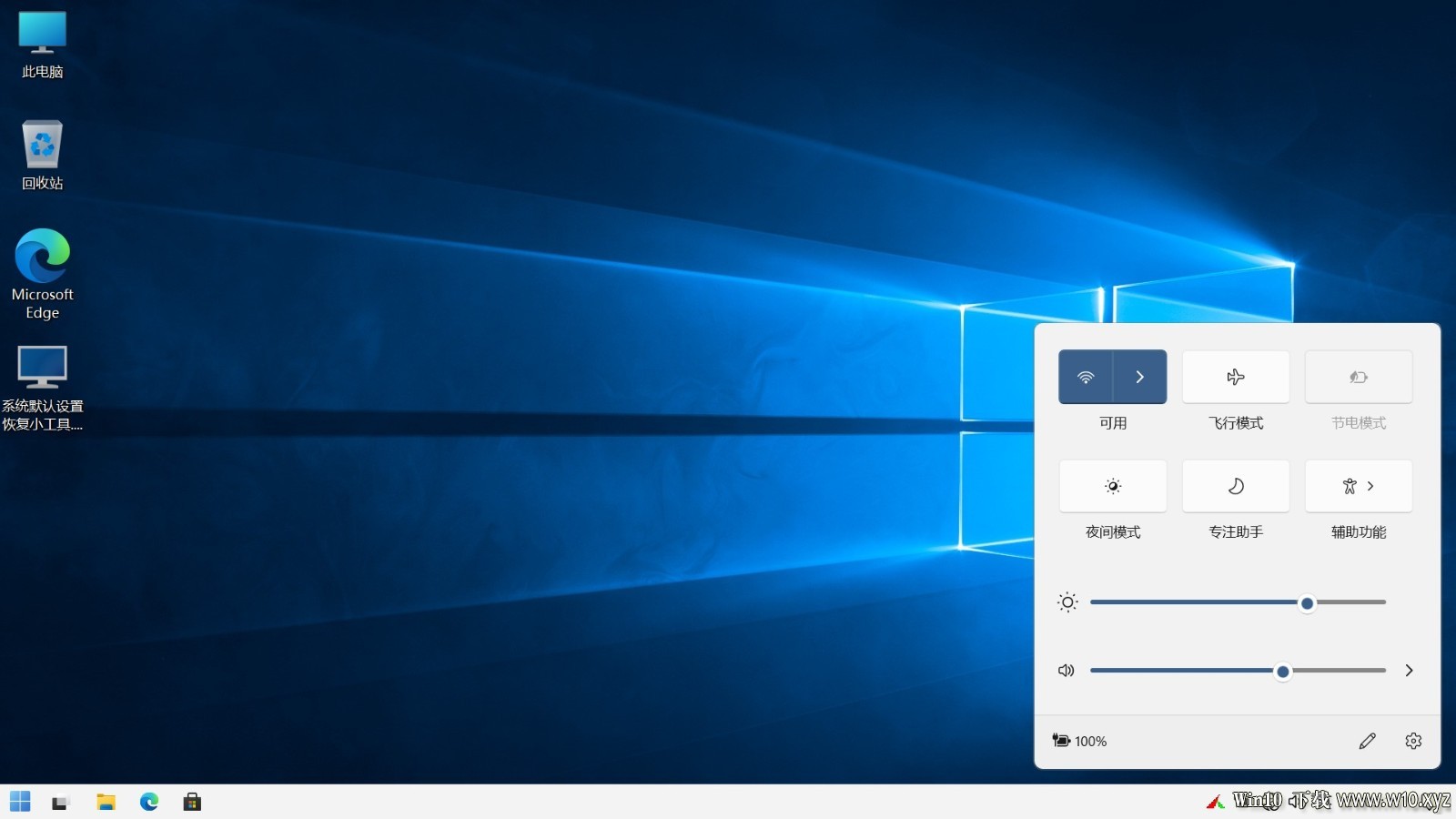Expand audio output chevron next to volume
1456x819 pixels.
(x=1409, y=671)
